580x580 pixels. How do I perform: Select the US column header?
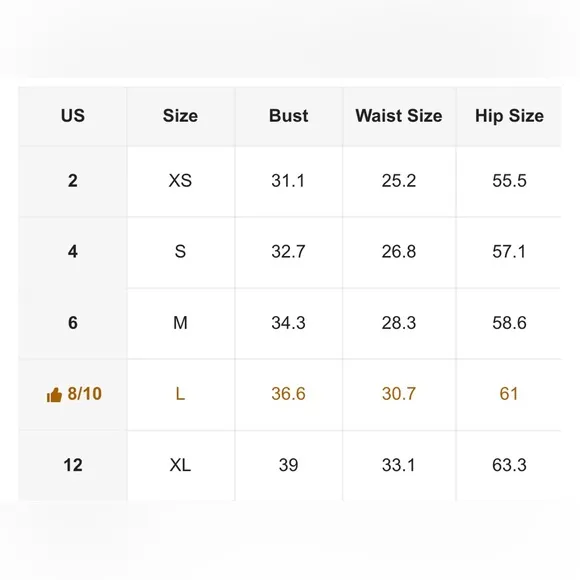click(x=73, y=116)
